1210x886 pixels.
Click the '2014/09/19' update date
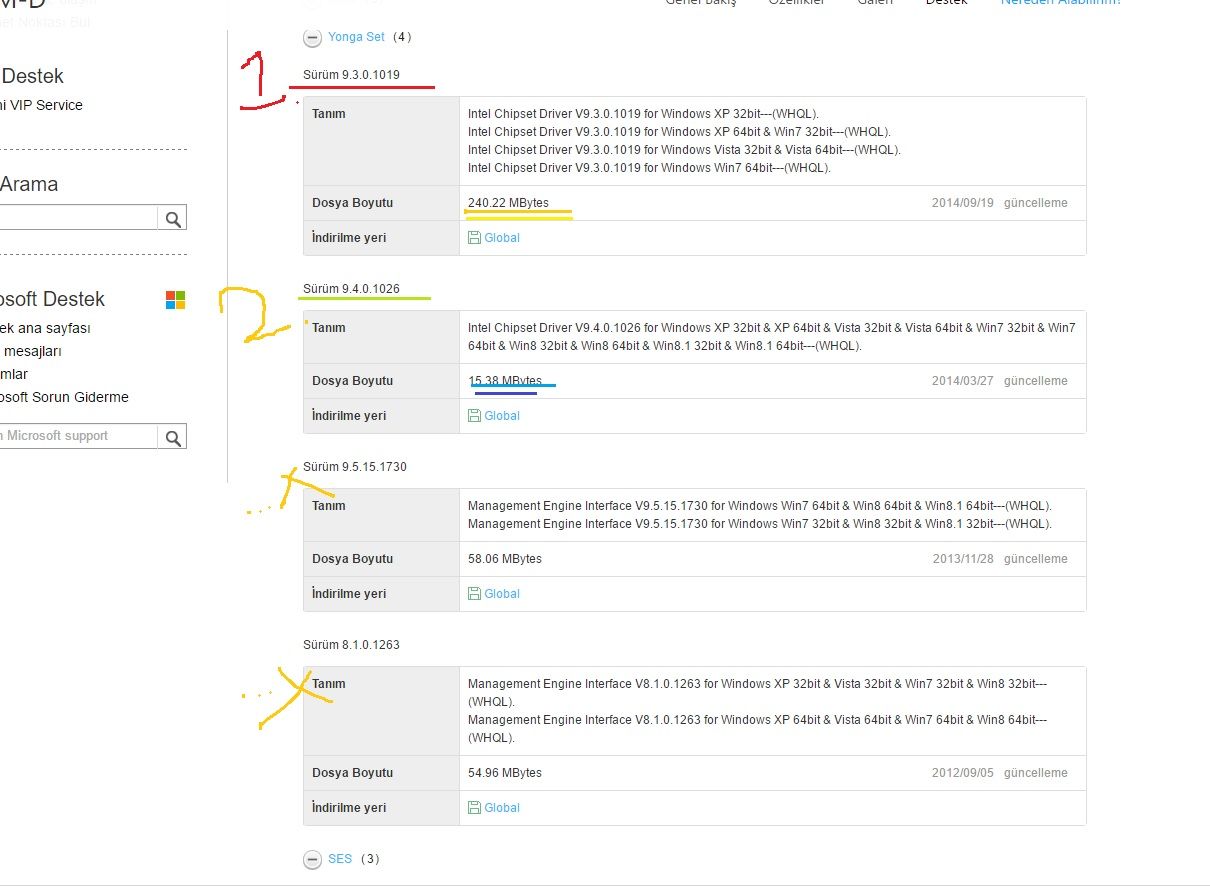963,203
